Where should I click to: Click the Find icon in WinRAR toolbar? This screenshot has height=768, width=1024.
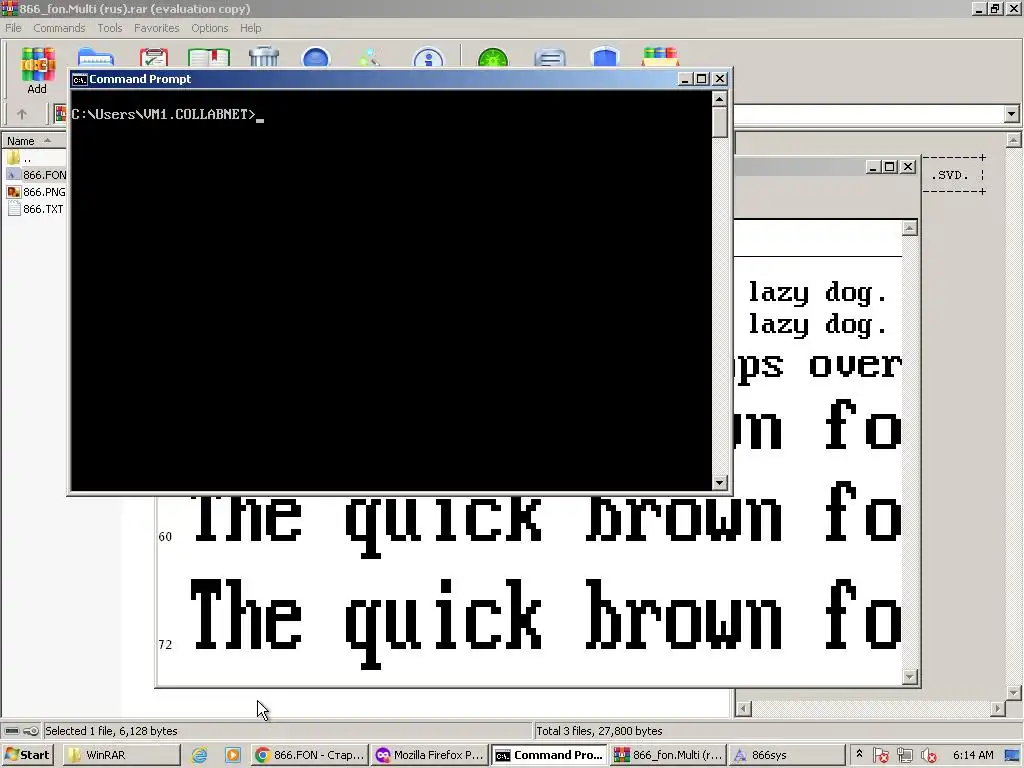pos(316,57)
